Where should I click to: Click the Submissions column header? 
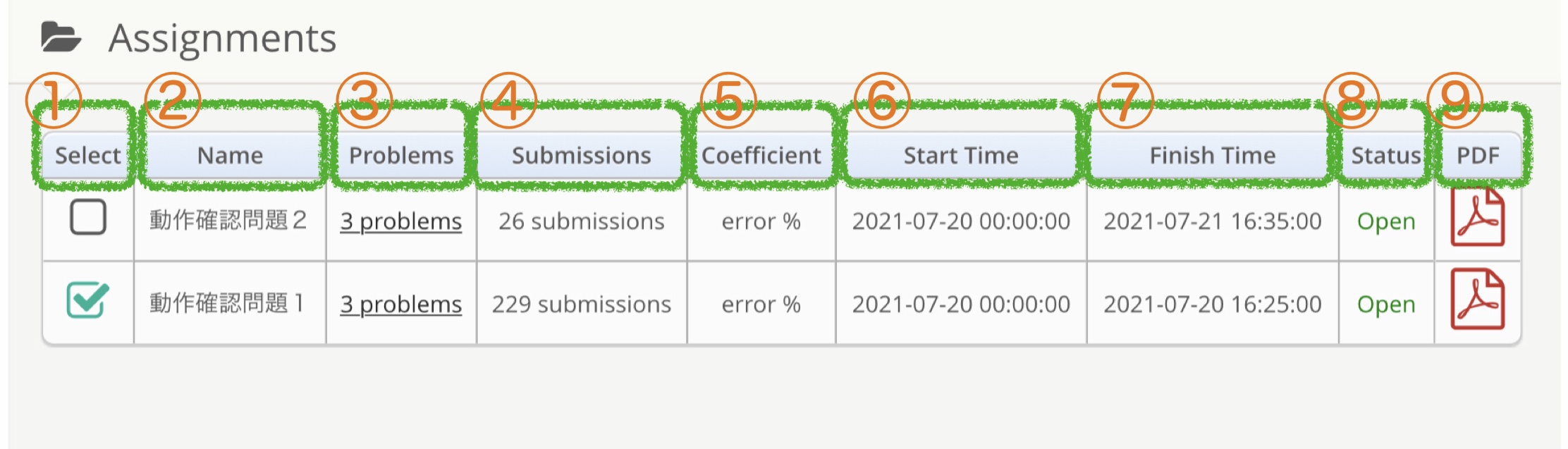click(581, 155)
